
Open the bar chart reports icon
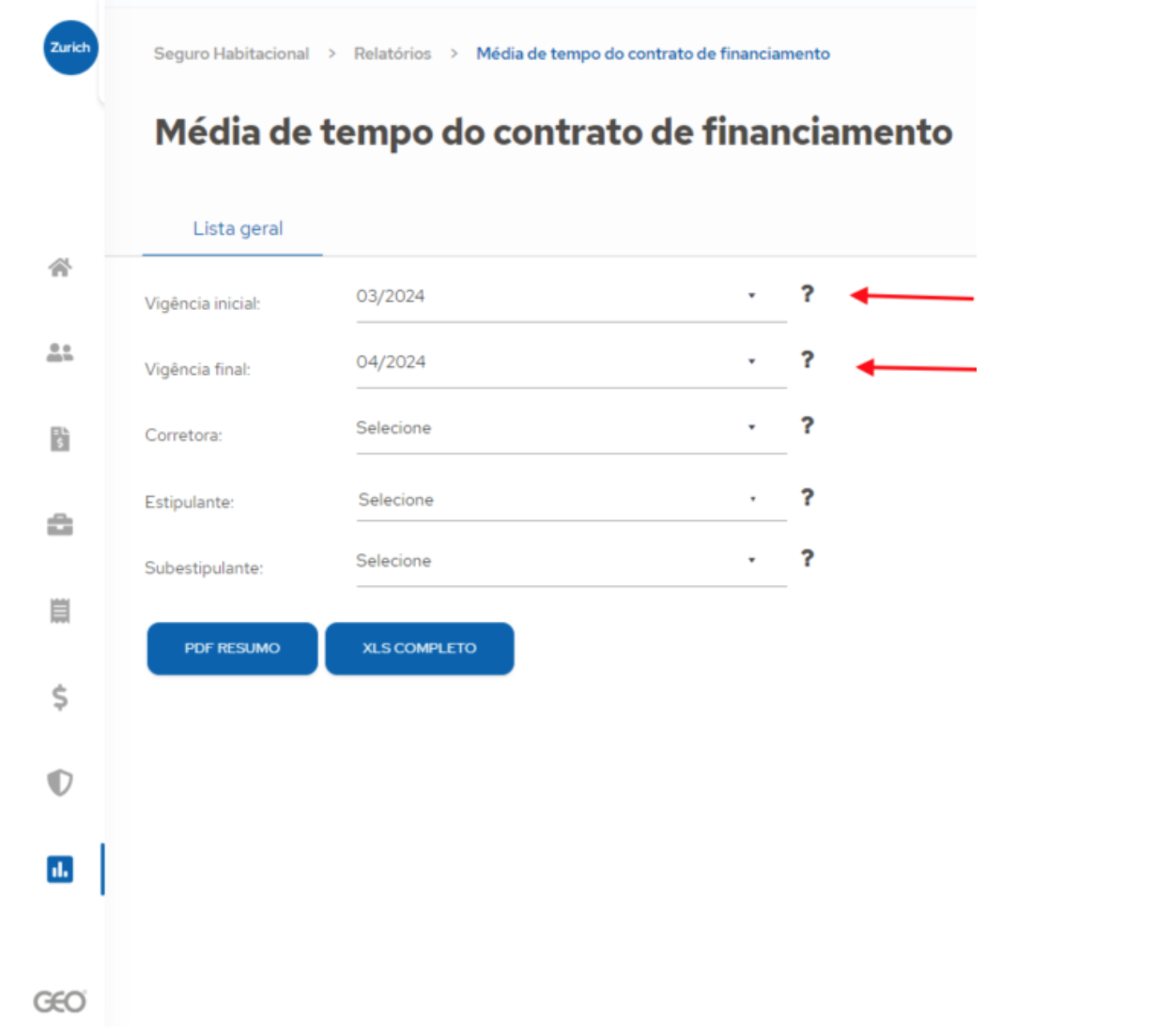click(x=60, y=869)
